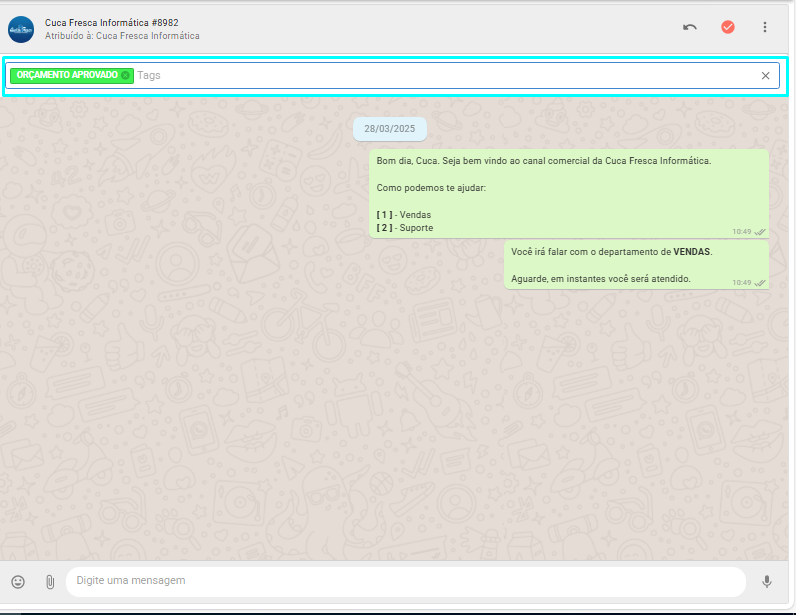This screenshot has height=615, width=796.
Task: Attach a file with paperclip icon
Action: [x=50, y=582]
